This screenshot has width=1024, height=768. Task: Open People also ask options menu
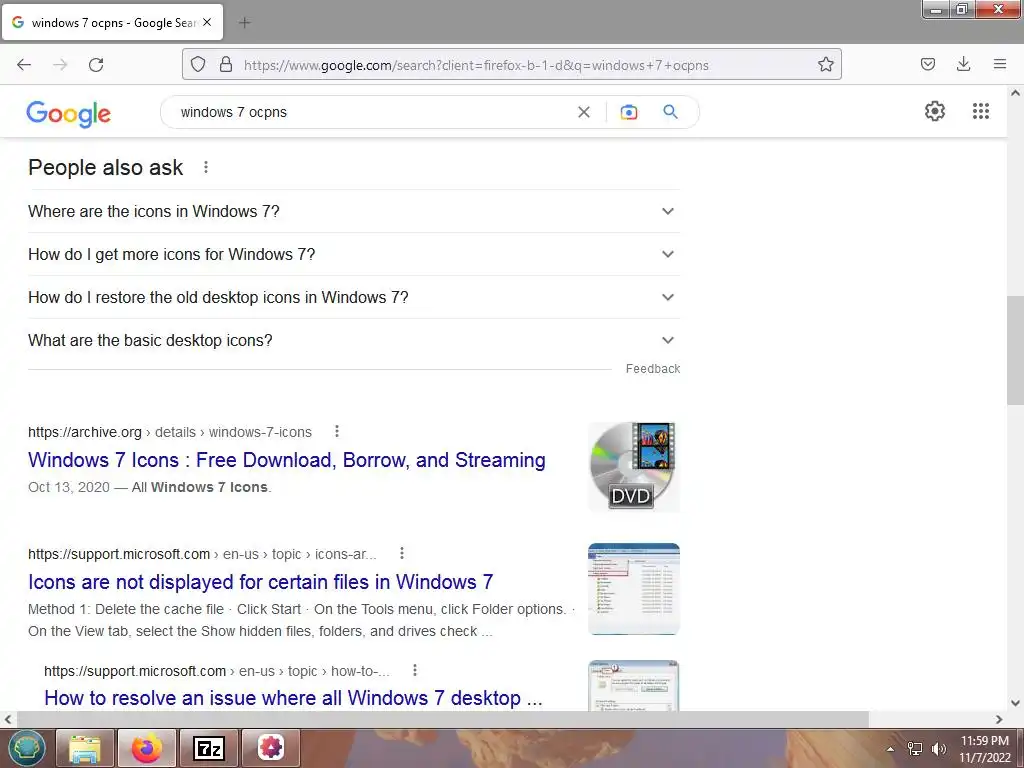206,167
